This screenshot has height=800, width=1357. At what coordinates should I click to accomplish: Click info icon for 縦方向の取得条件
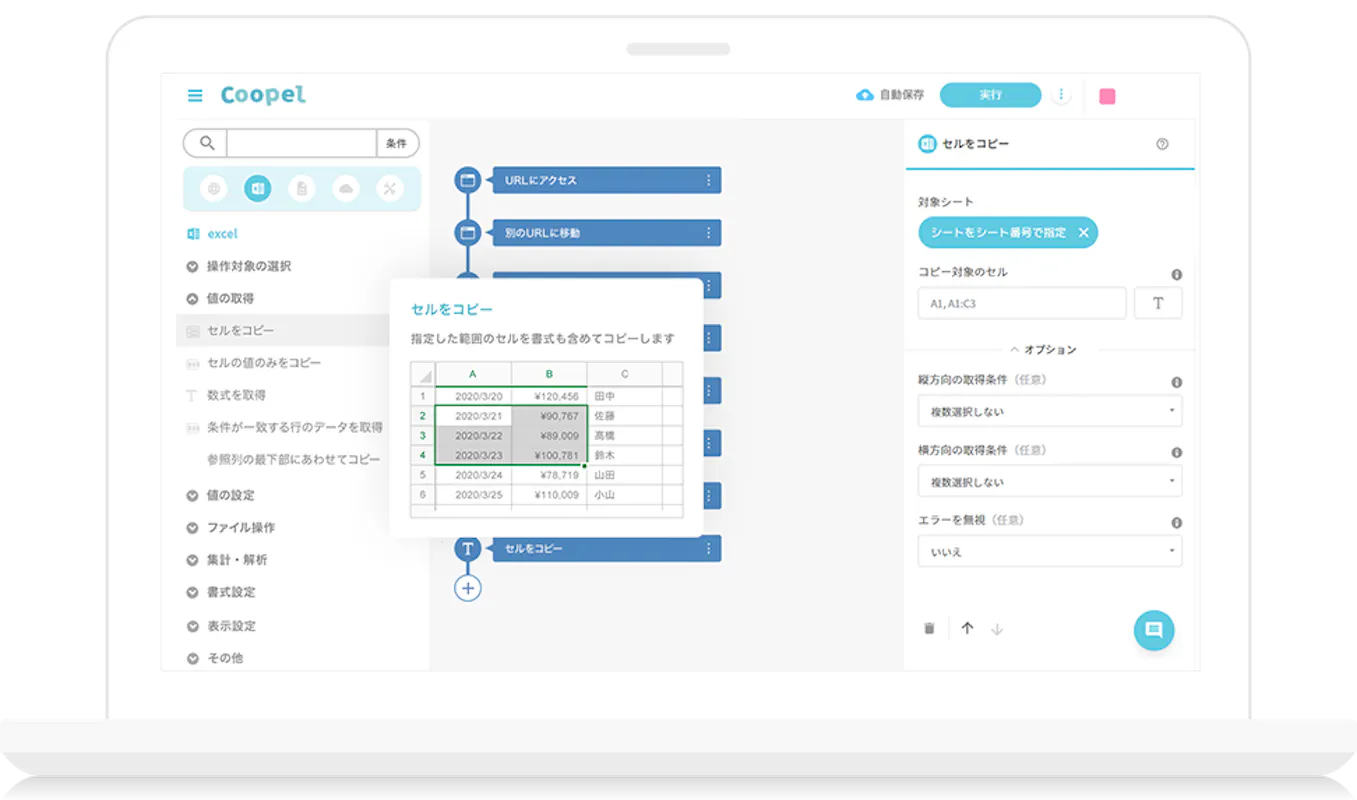click(1176, 382)
